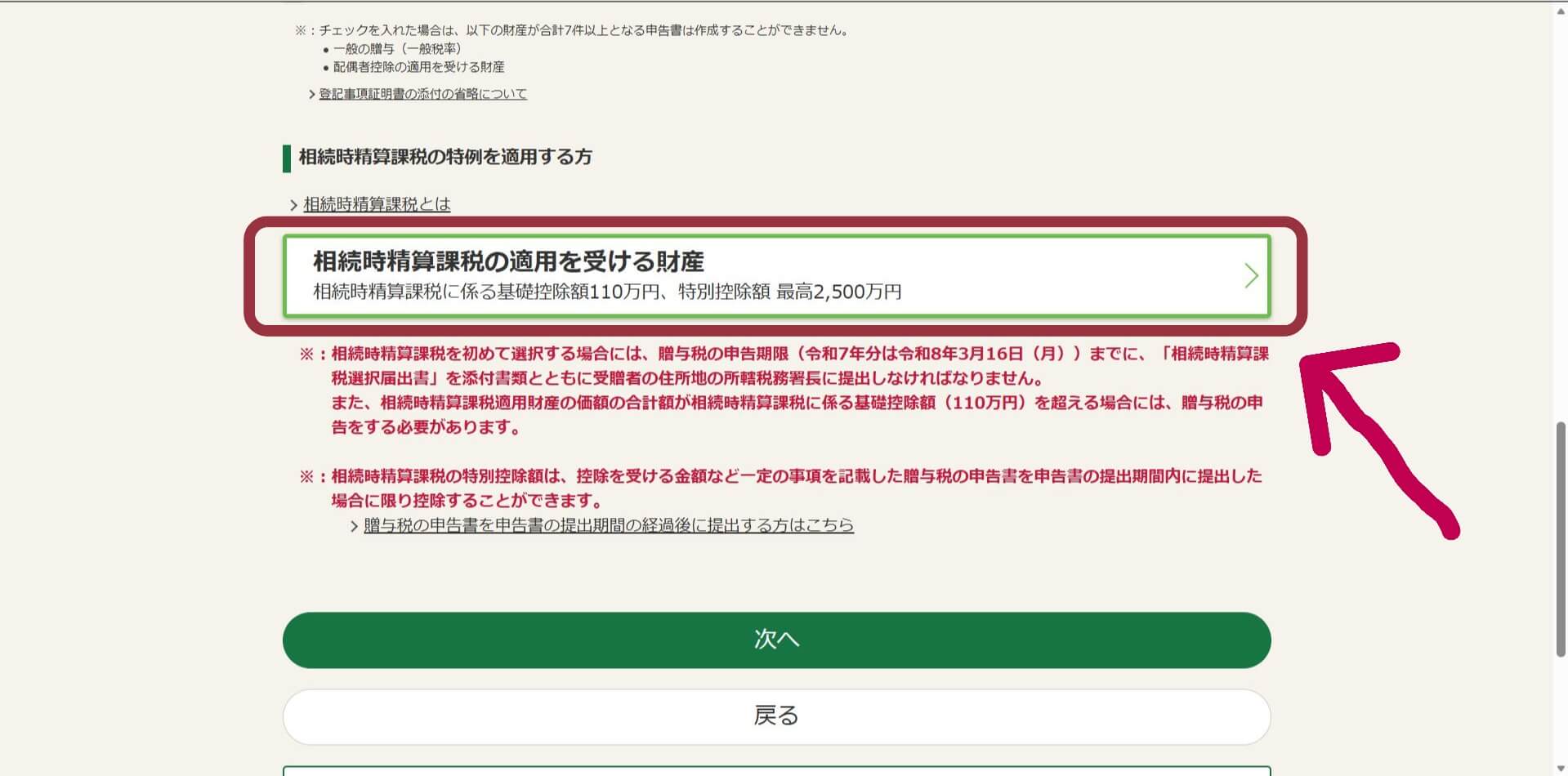1568x776 pixels.
Task: Click the arrow icon before 相続時精算課税とは
Action: [x=293, y=205]
